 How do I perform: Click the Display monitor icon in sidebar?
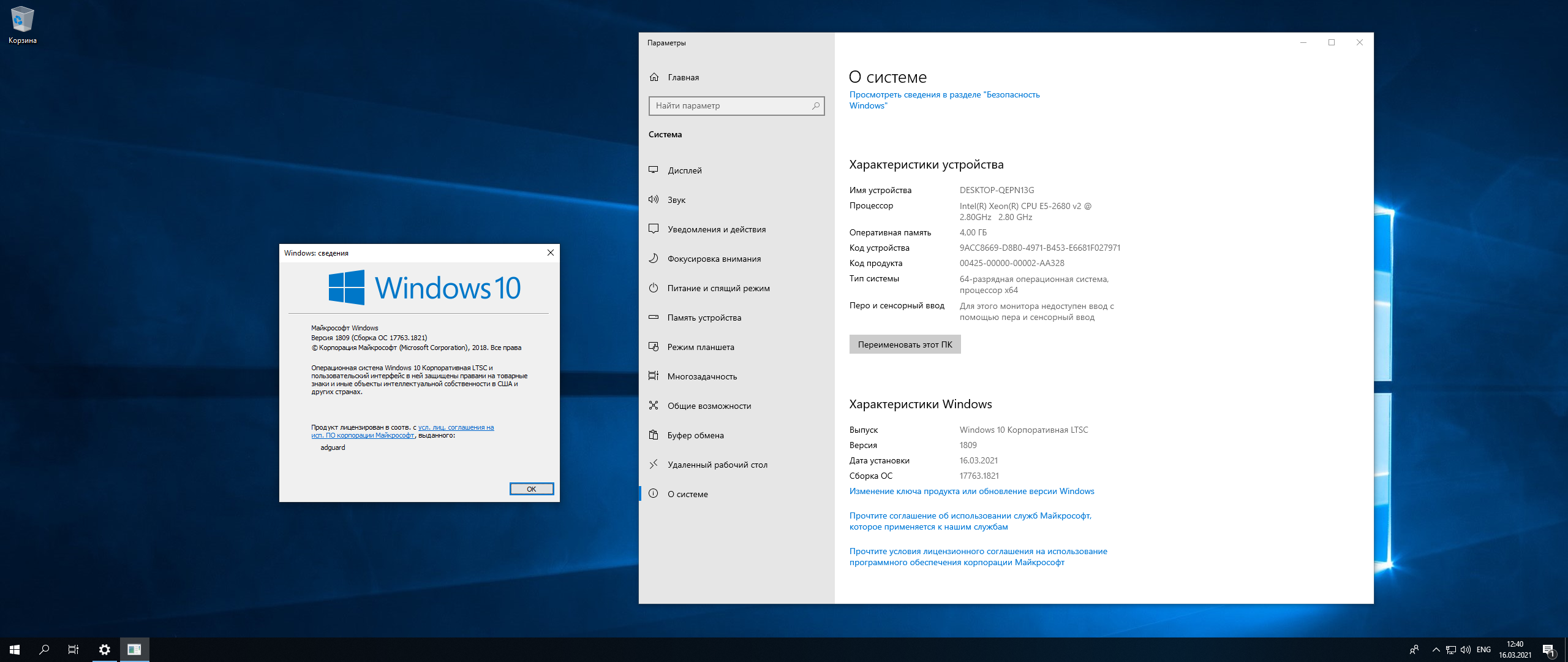654,170
